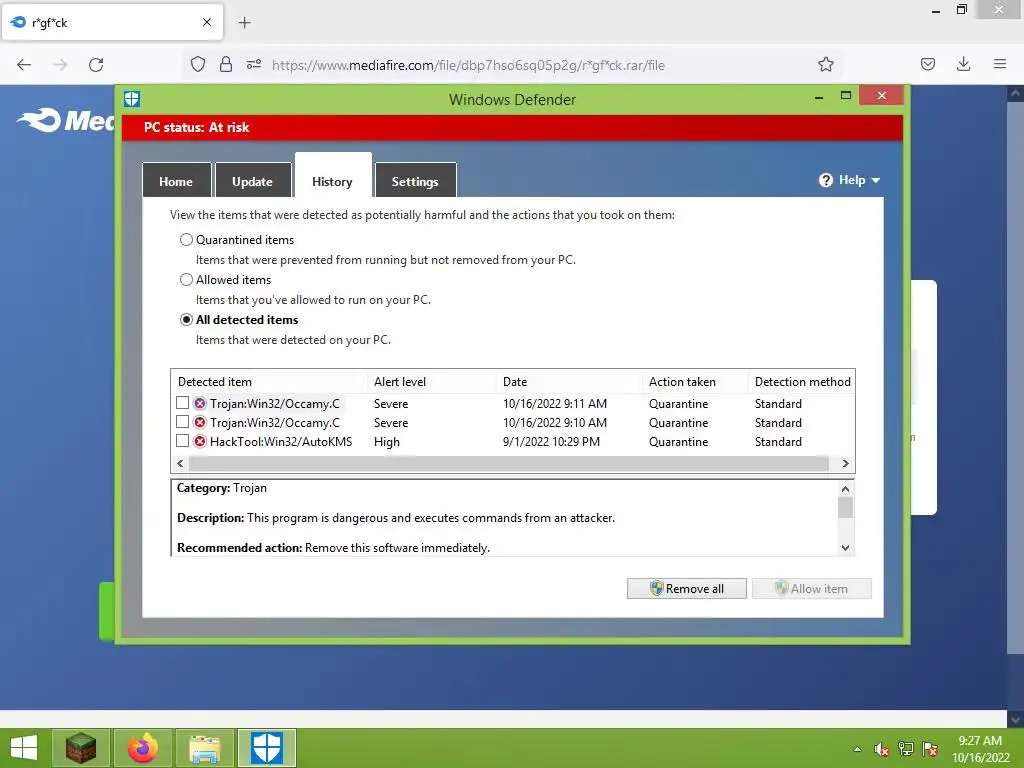The image size is (1024, 768).
Task: Sort by Action taken column header
Action: tap(695, 382)
